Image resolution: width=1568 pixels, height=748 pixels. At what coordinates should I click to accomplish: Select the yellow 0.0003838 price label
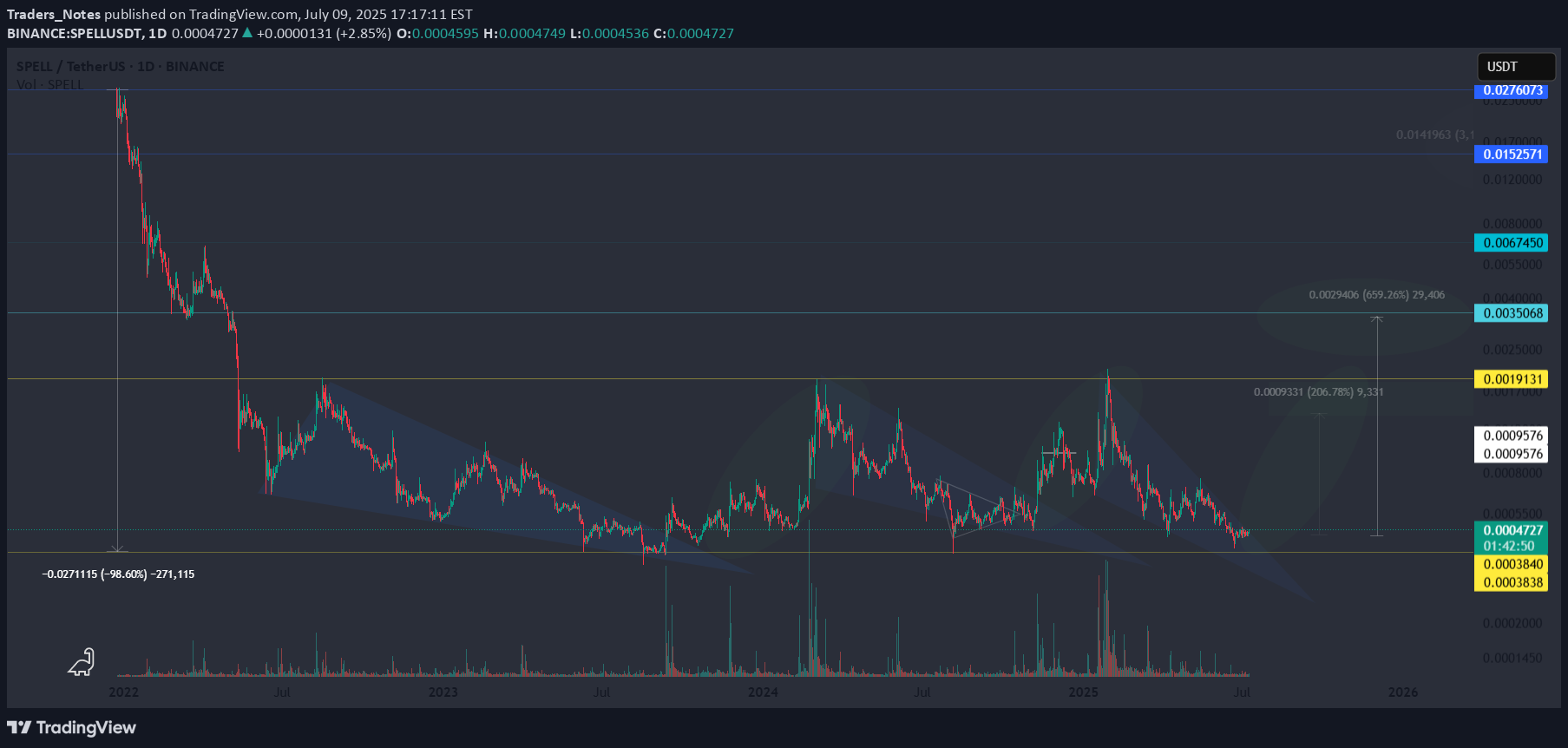[1512, 582]
